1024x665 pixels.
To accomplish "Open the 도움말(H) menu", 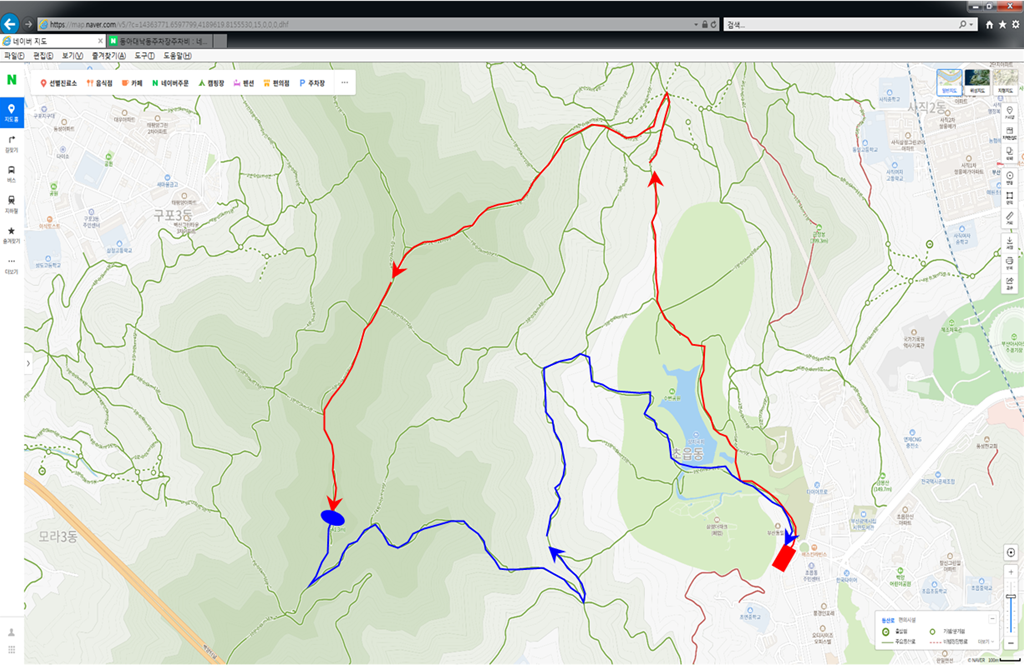I will pos(177,56).
